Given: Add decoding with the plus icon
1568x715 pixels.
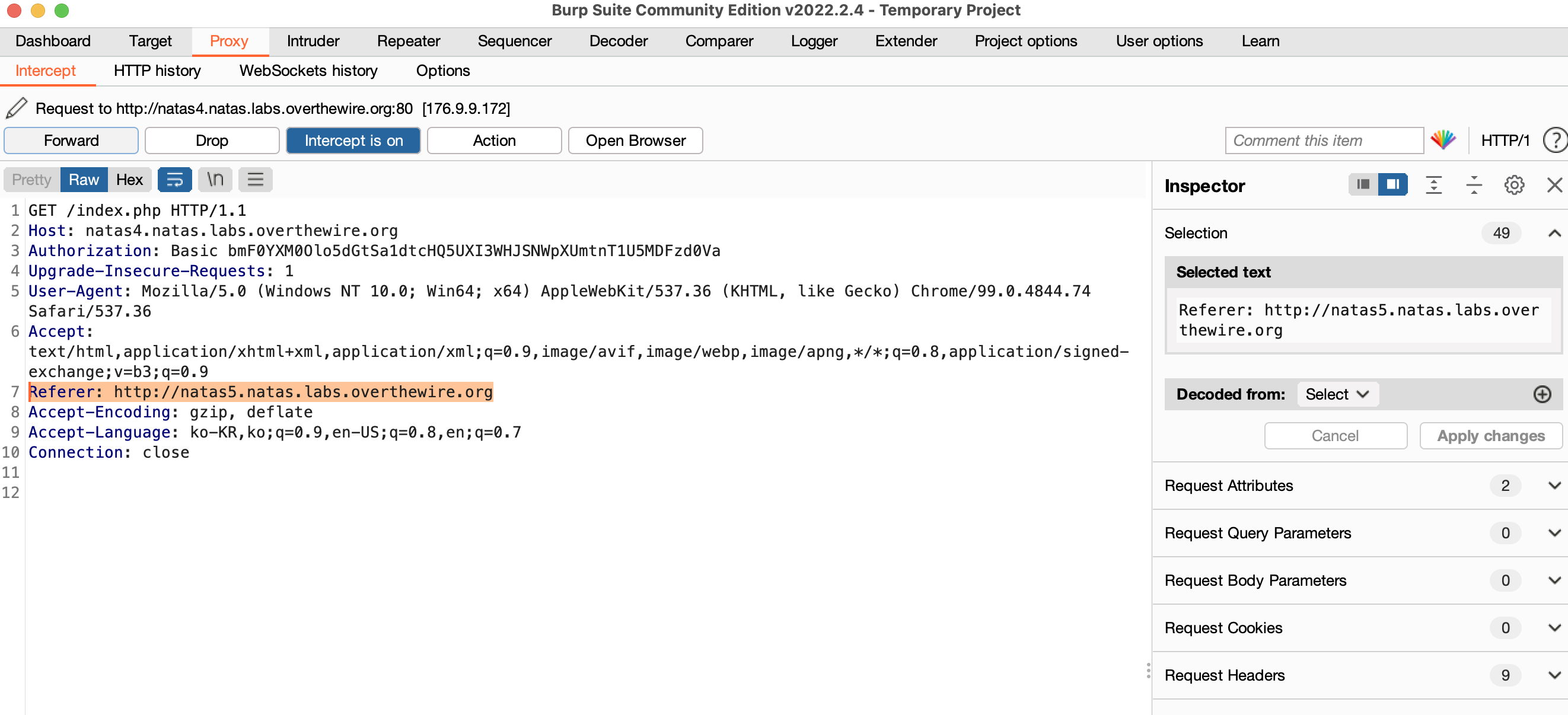Looking at the screenshot, I should tap(1541, 394).
